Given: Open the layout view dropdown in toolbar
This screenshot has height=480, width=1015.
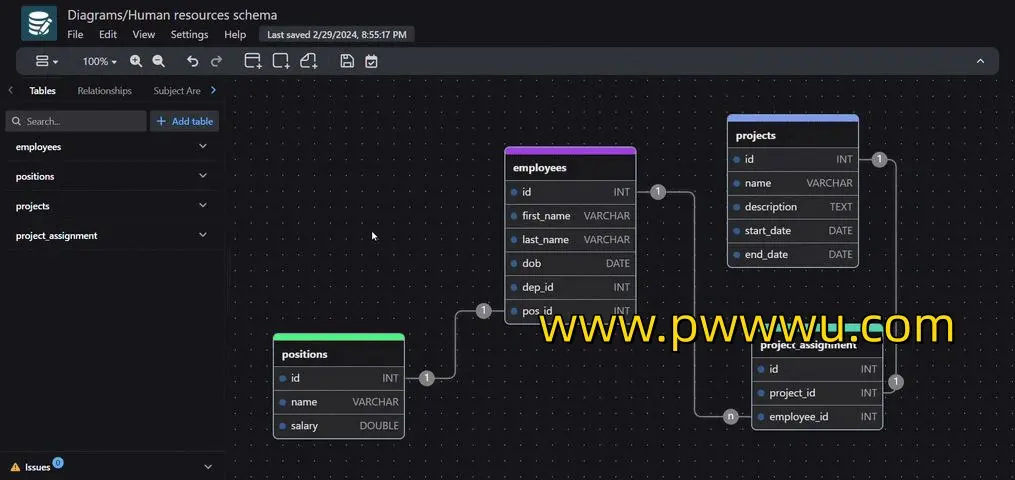Looking at the screenshot, I should click(46, 61).
